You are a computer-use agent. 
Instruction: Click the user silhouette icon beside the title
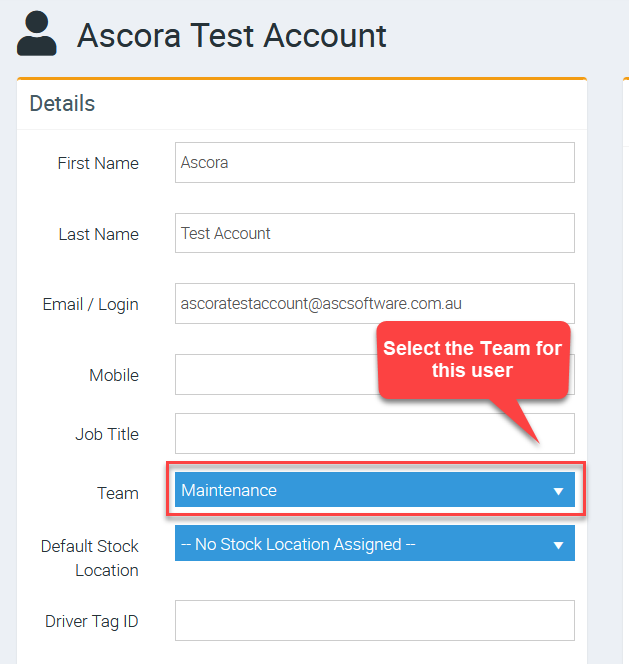36,33
